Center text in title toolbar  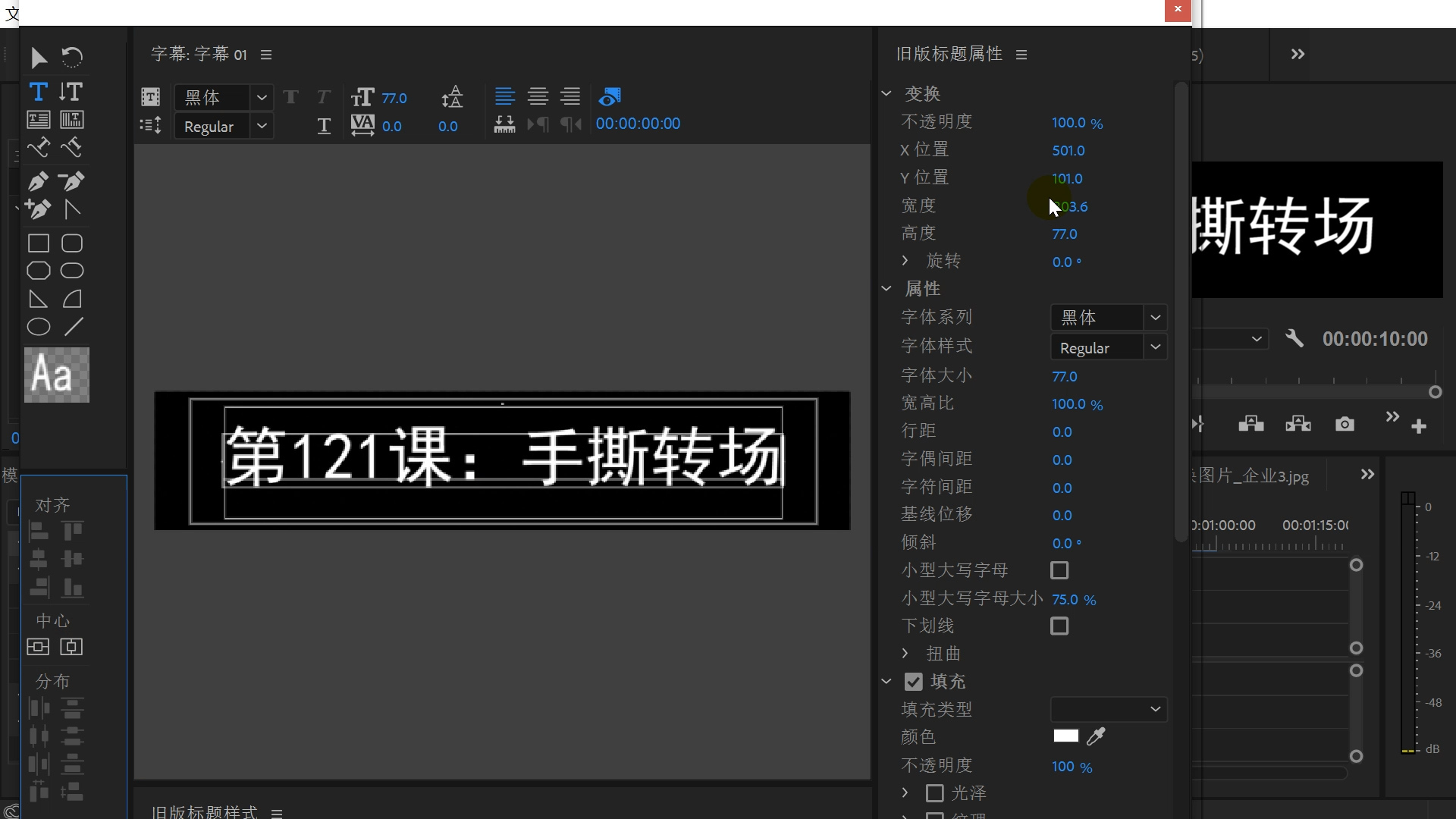tap(538, 96)
